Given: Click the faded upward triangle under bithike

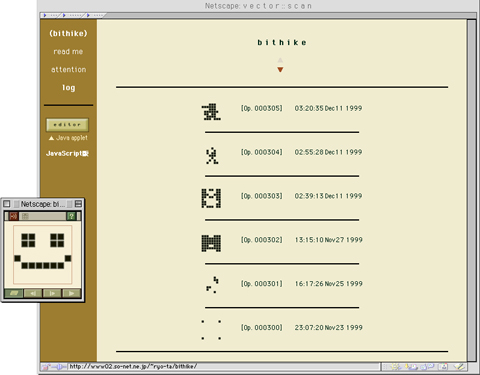Looking at the screenshot, I should pyautogui.click(x=280, y=60).
